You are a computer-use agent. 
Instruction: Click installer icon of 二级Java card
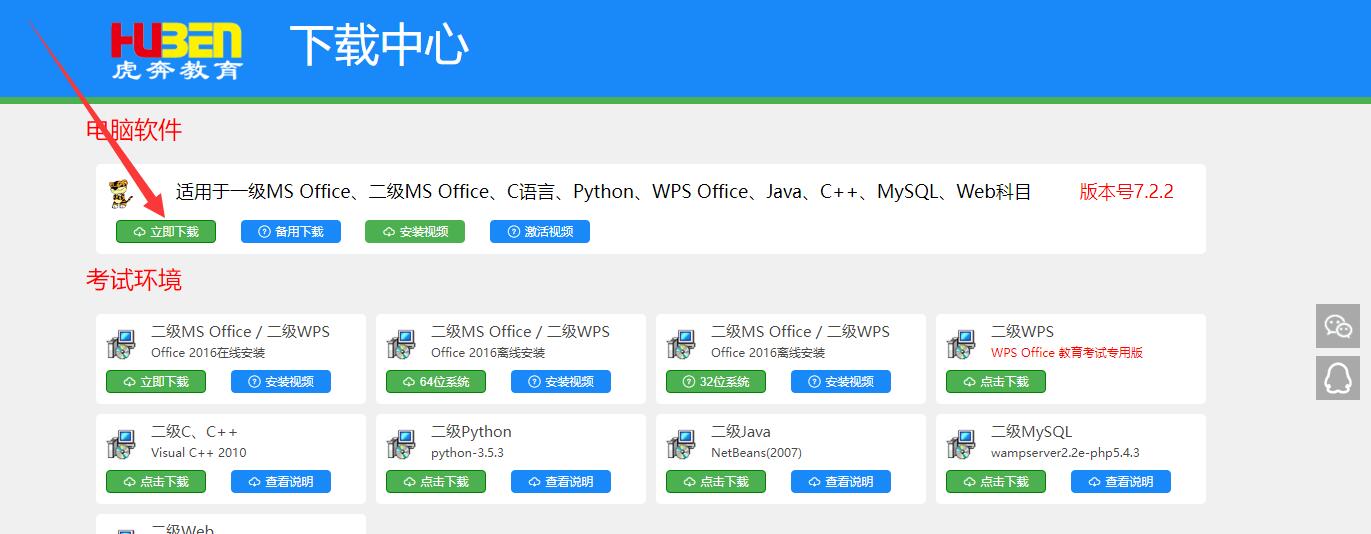pyautogui.click(x=681, y=443)
